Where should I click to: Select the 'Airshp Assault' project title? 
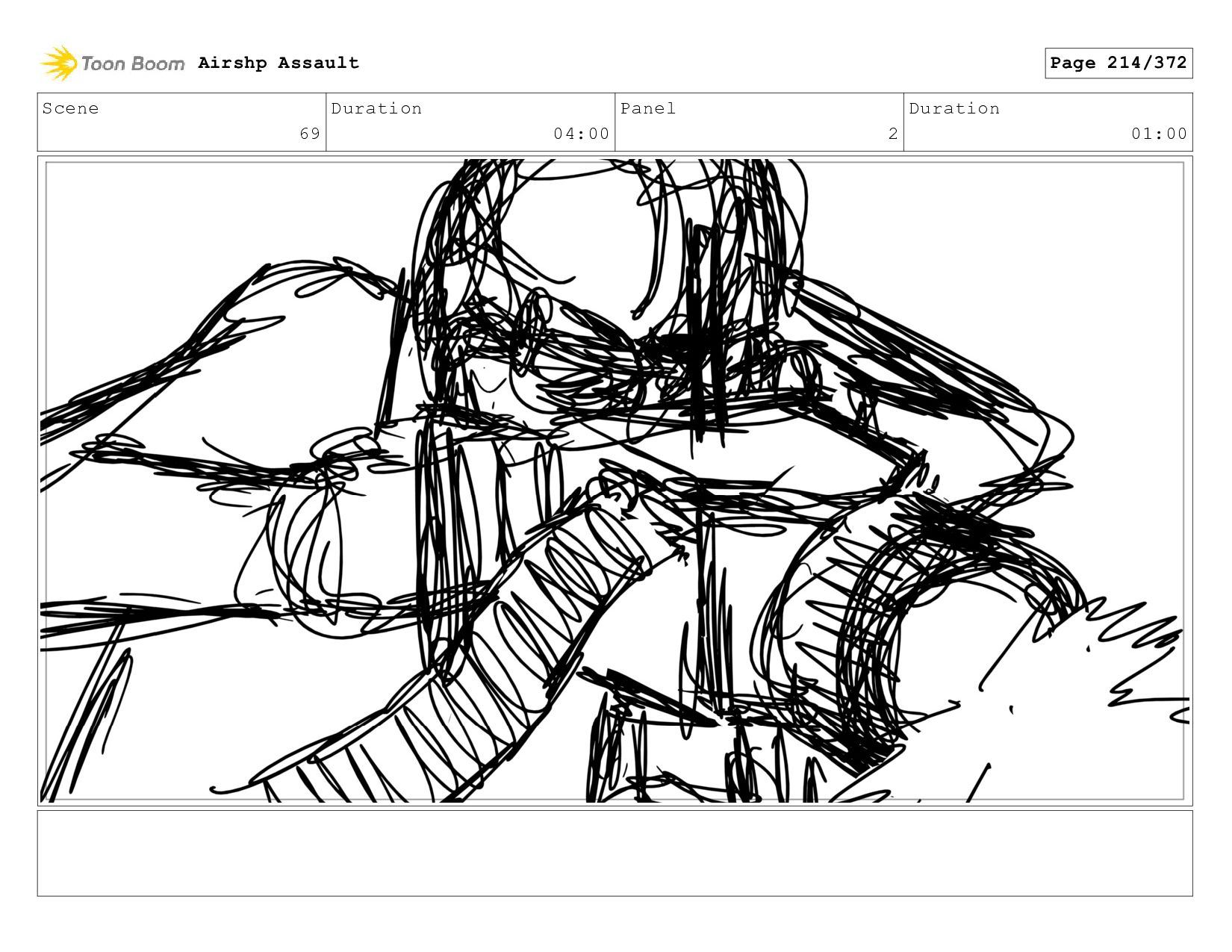point(279,63)
